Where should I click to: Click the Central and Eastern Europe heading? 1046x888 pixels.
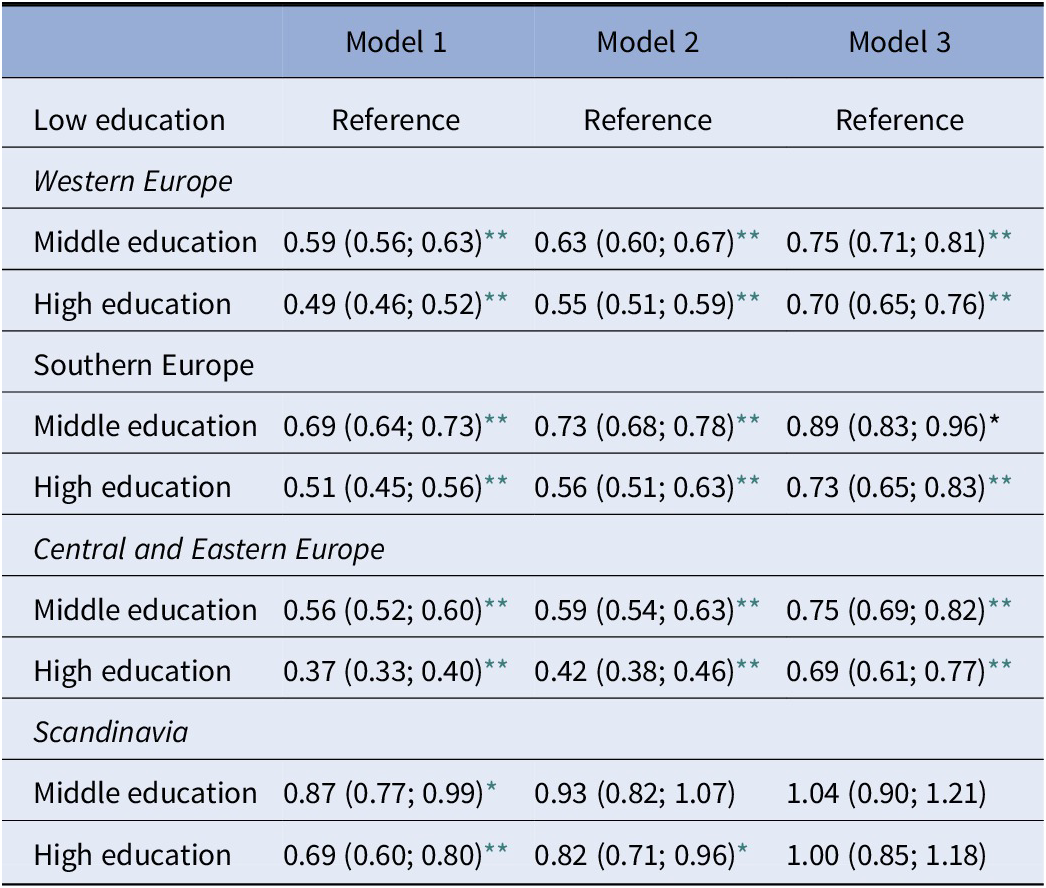[209, 549]
